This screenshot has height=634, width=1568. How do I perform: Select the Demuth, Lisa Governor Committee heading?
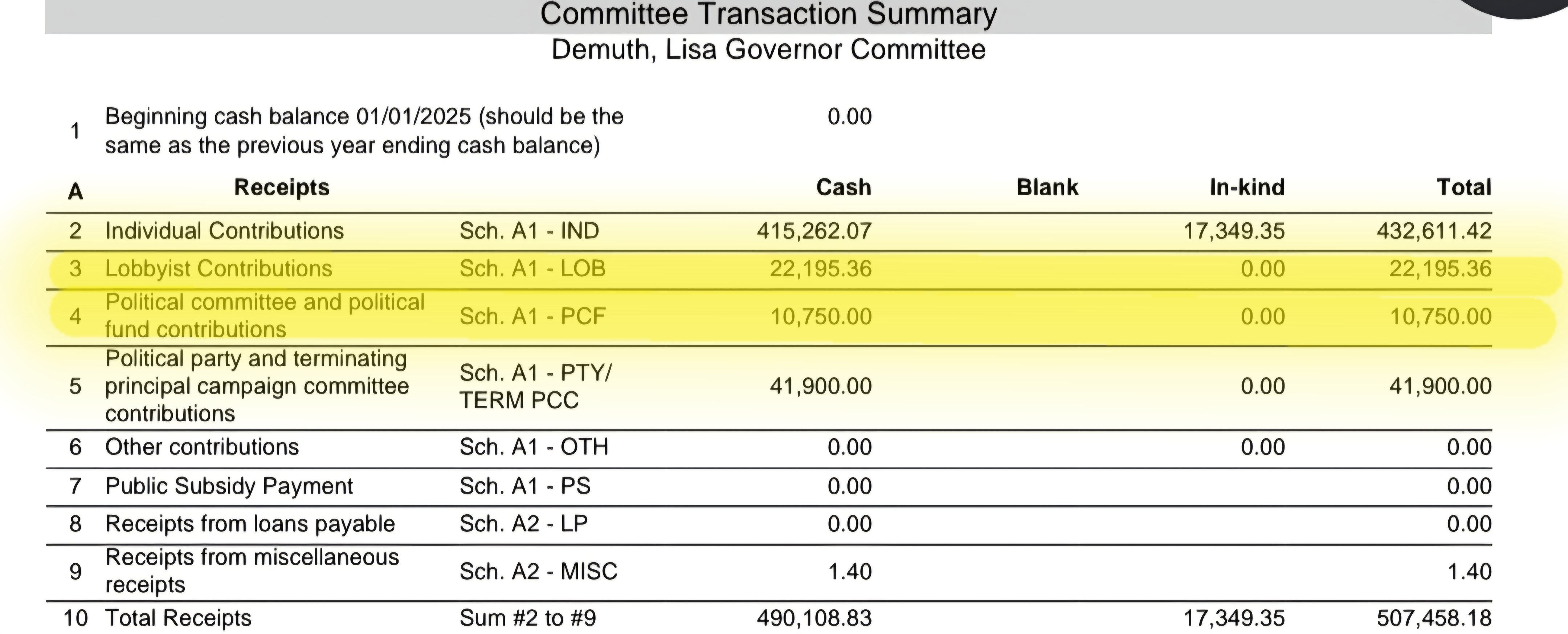coord(768,50)
